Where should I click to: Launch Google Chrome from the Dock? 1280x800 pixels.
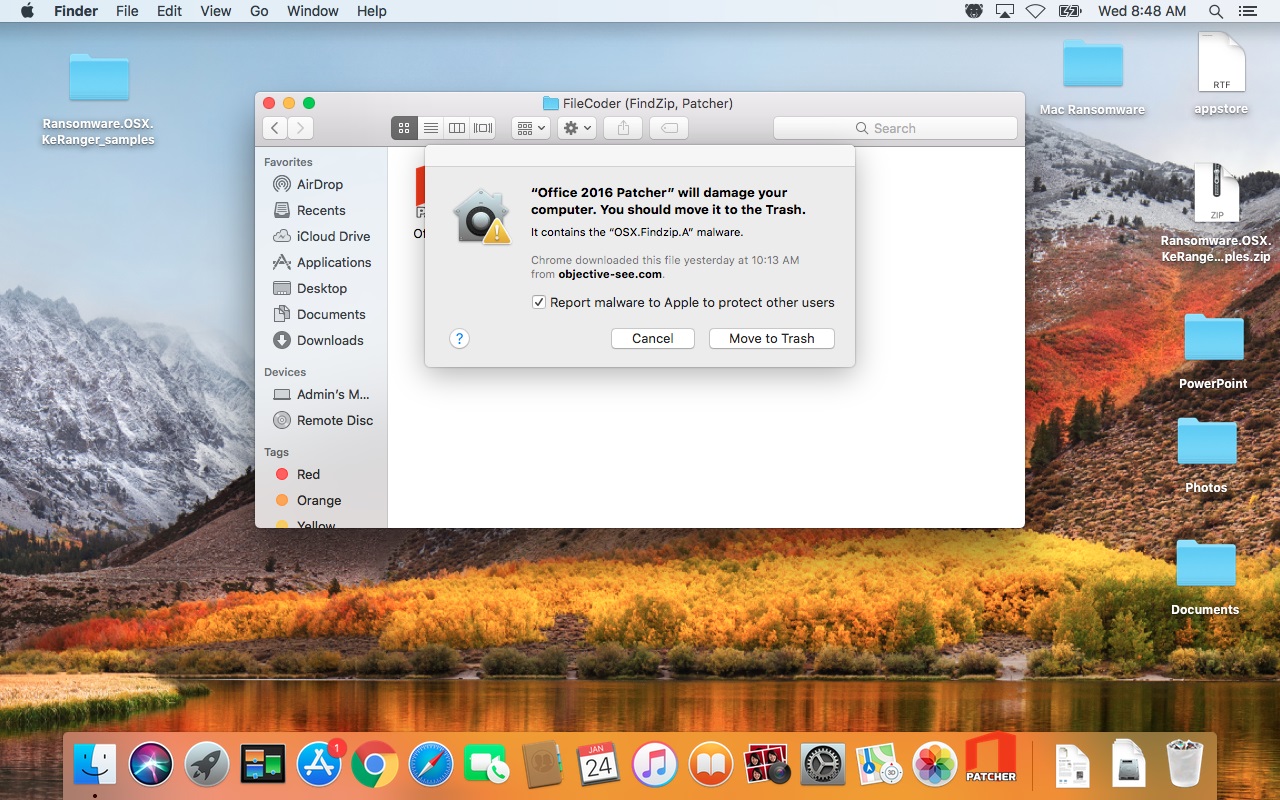point(375,766)
